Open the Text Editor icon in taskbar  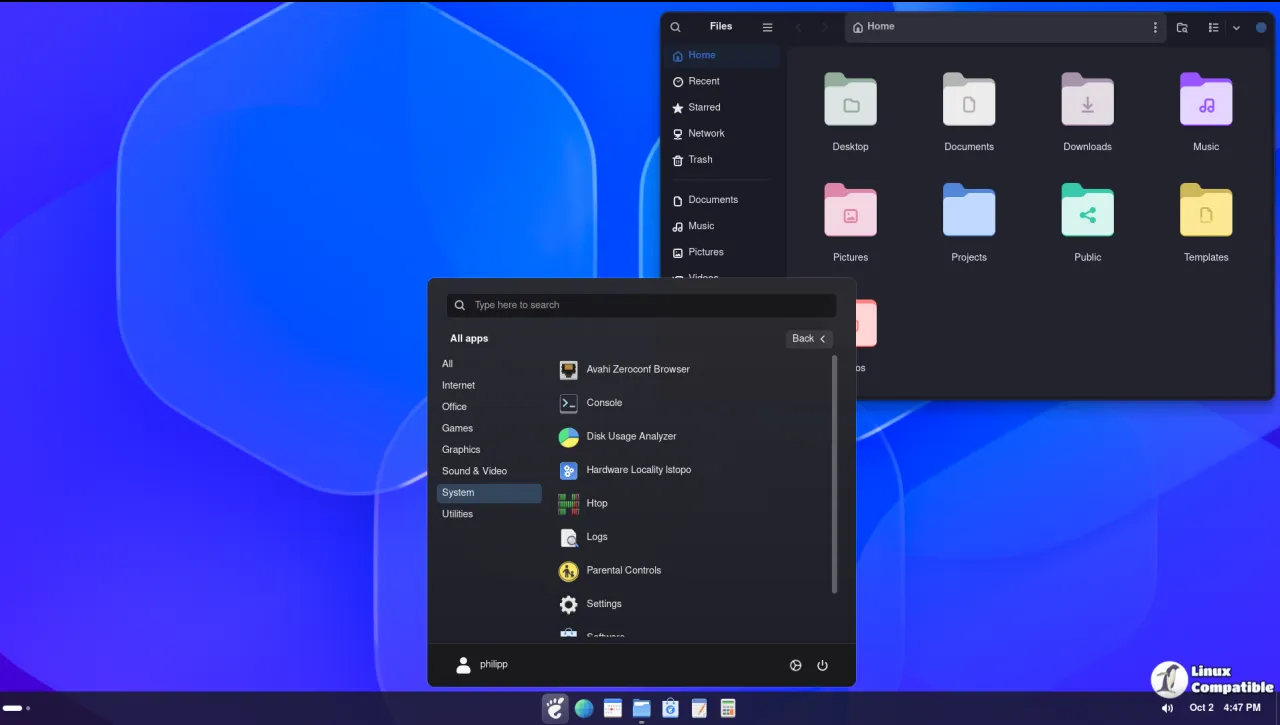pyautogui.click(x=700, y=708)
